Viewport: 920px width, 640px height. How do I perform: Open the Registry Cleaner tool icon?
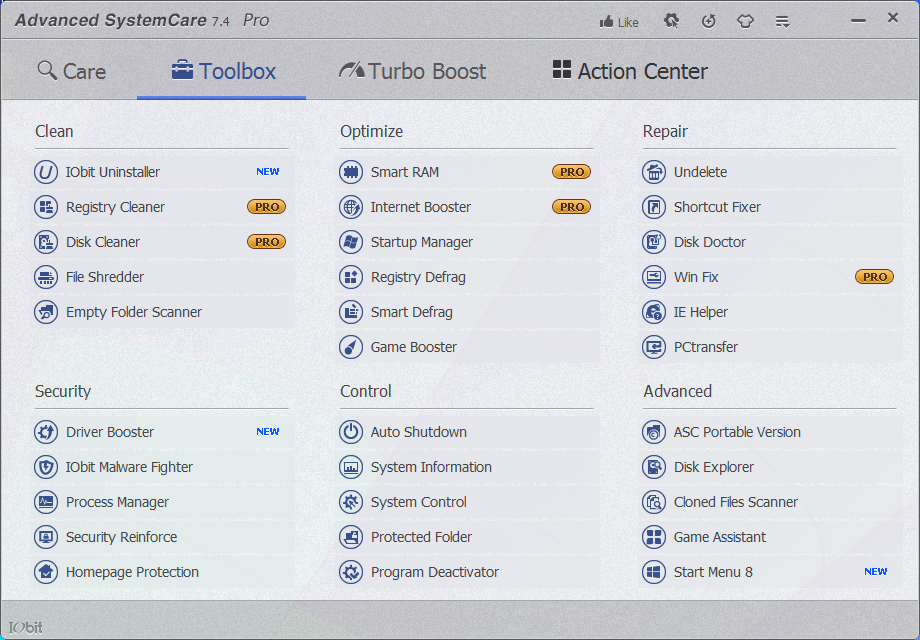click(46, 207)
